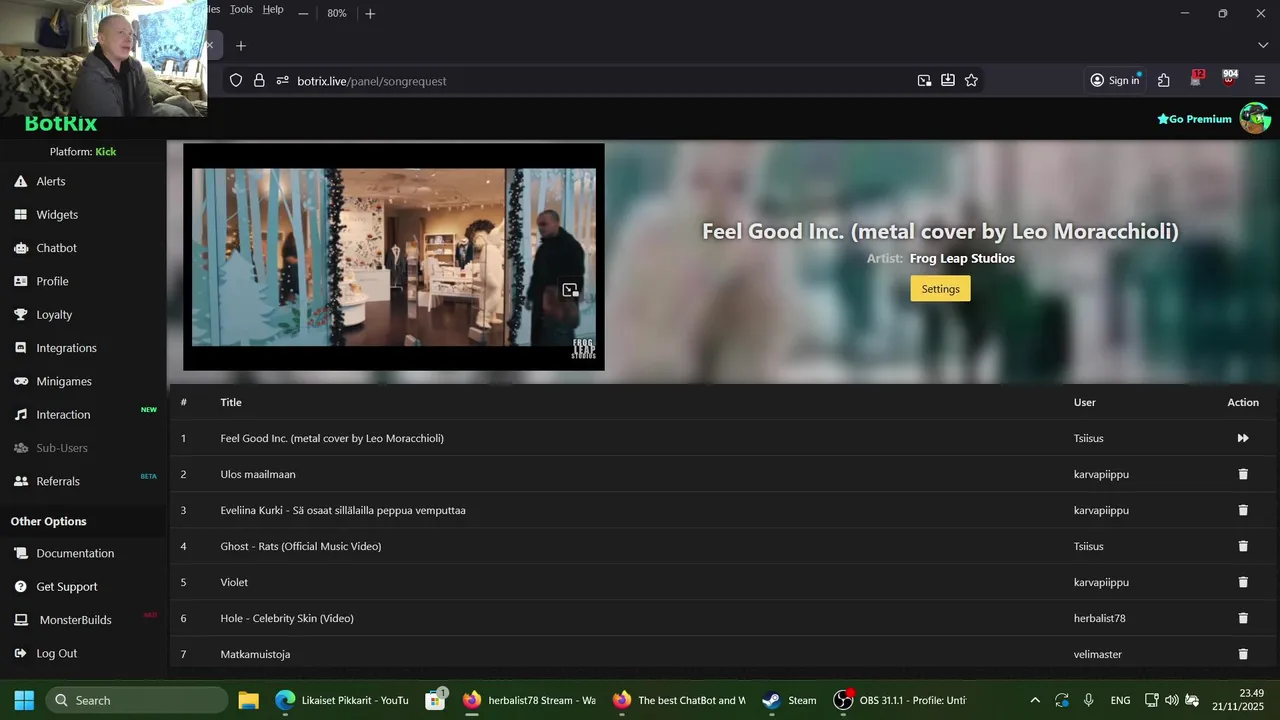Viewport: 1280px width, 720px height.
Task: Go to the Chatbot section
Action: (x=56, y=248)
